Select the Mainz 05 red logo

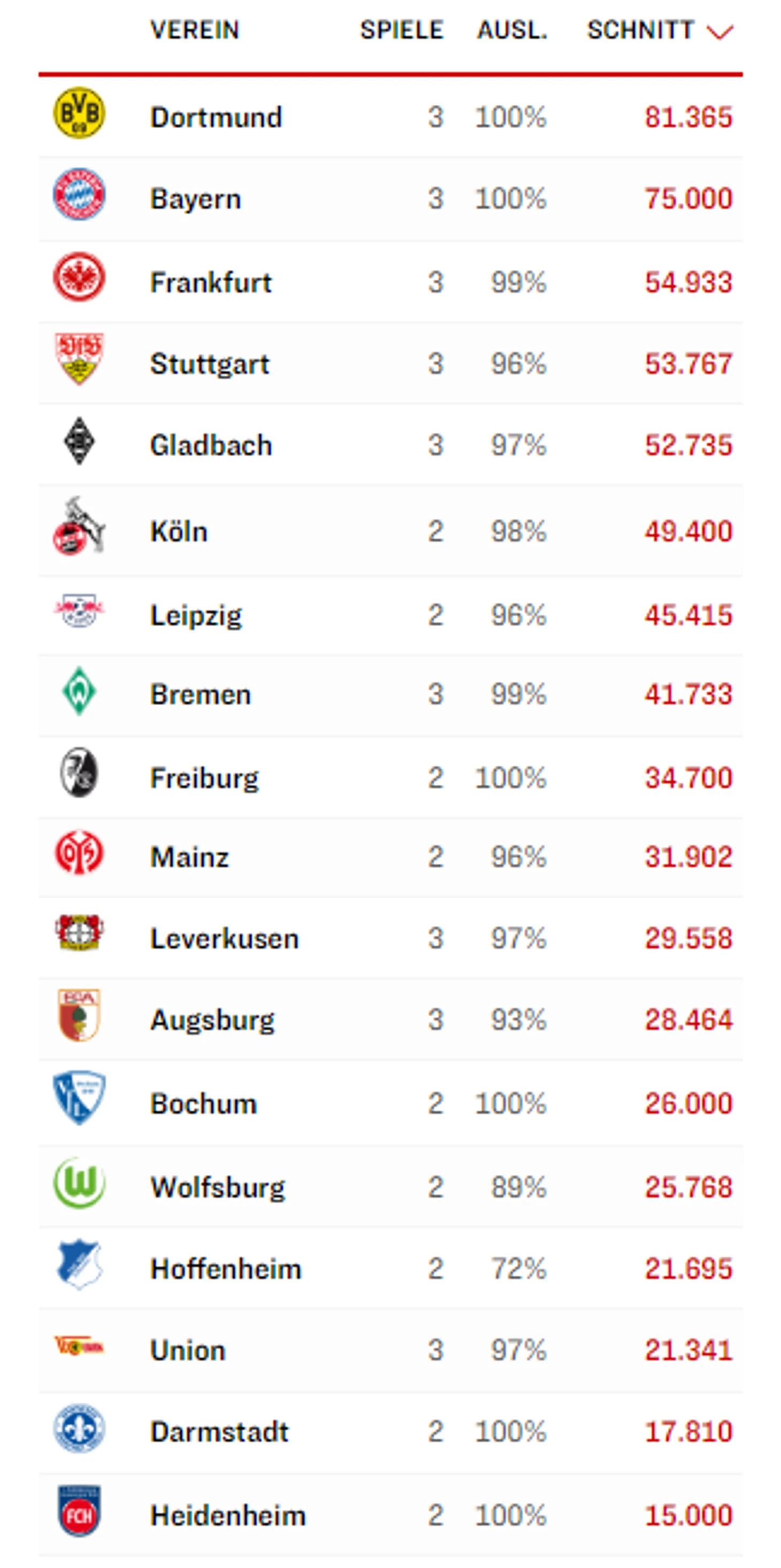(x=79, y=853)
